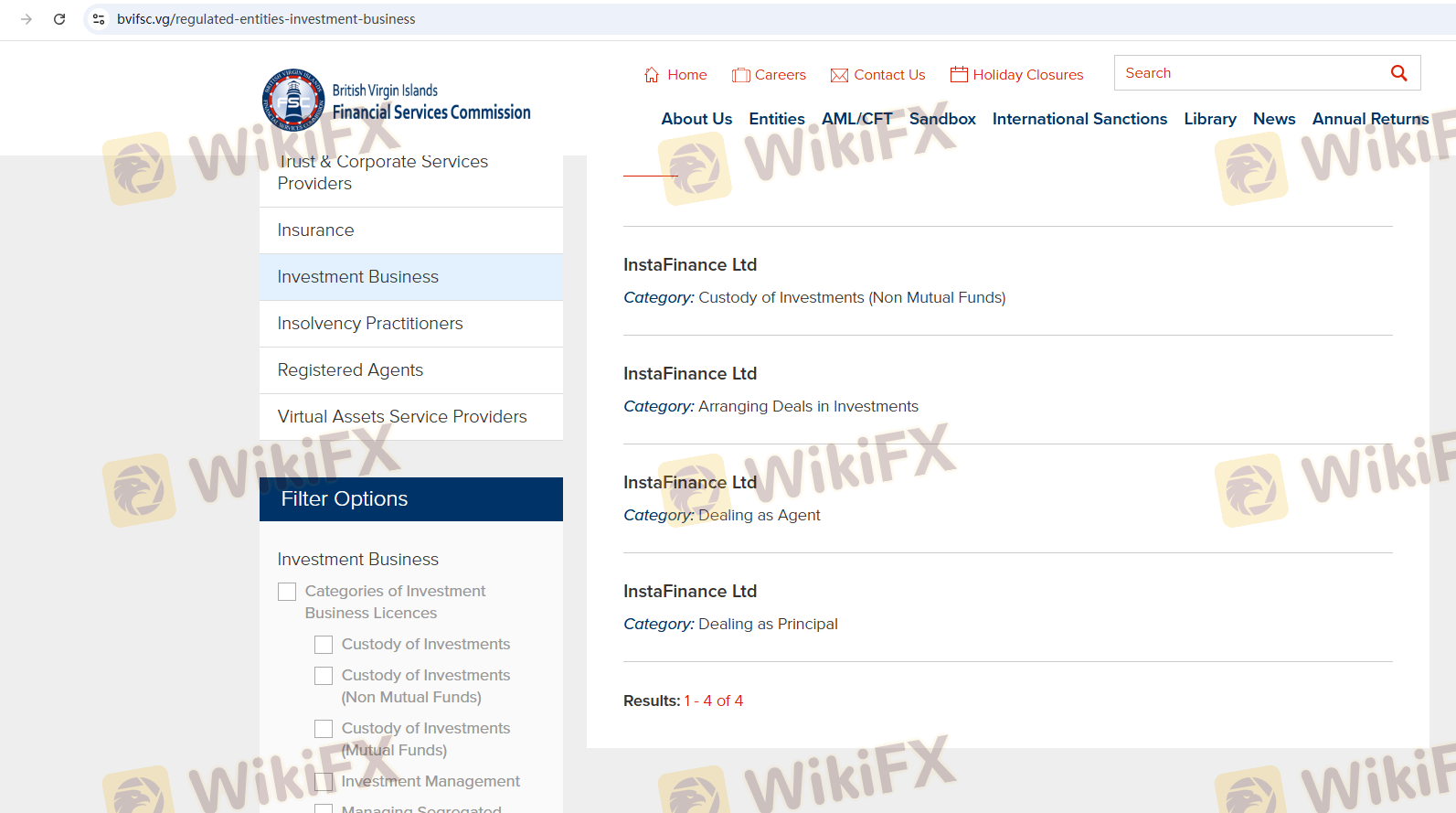Open the Sandbox menu
The image size is (1456, 813).
coord(942,119)
